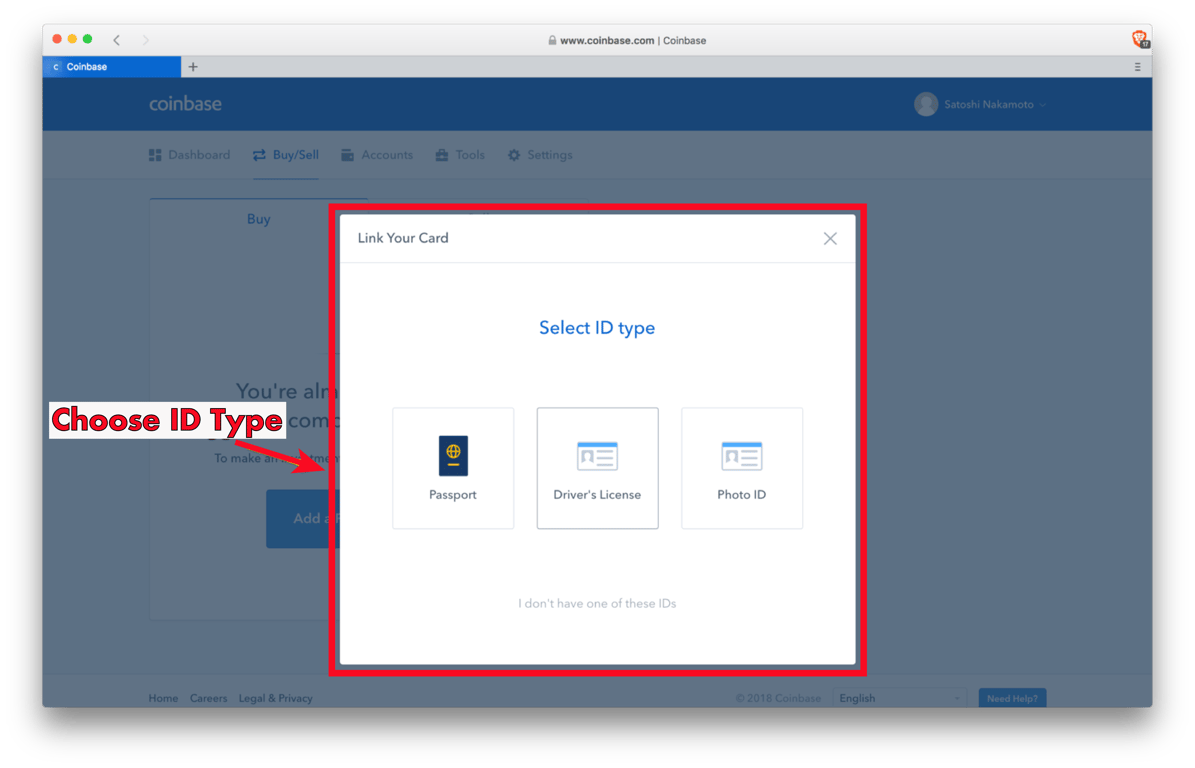Click the Dashboard grid icon

155,155
